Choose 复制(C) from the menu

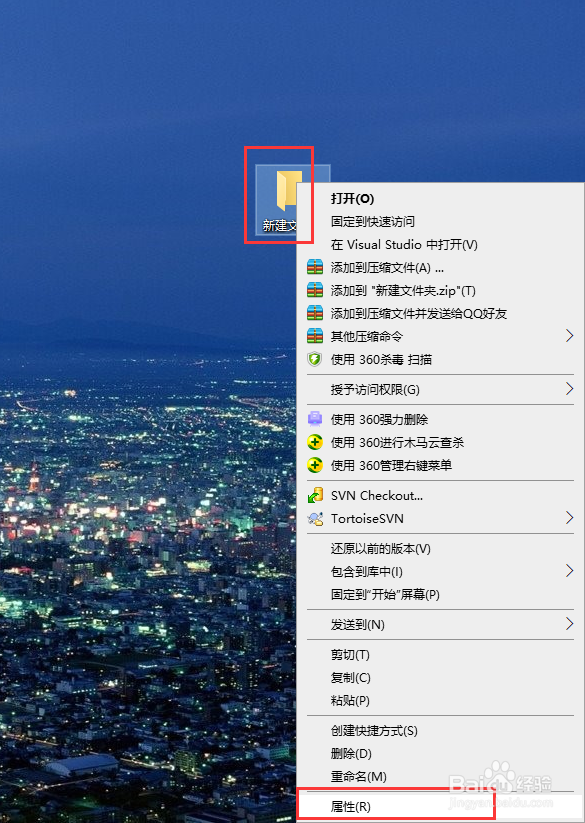[x=441, y=678]
